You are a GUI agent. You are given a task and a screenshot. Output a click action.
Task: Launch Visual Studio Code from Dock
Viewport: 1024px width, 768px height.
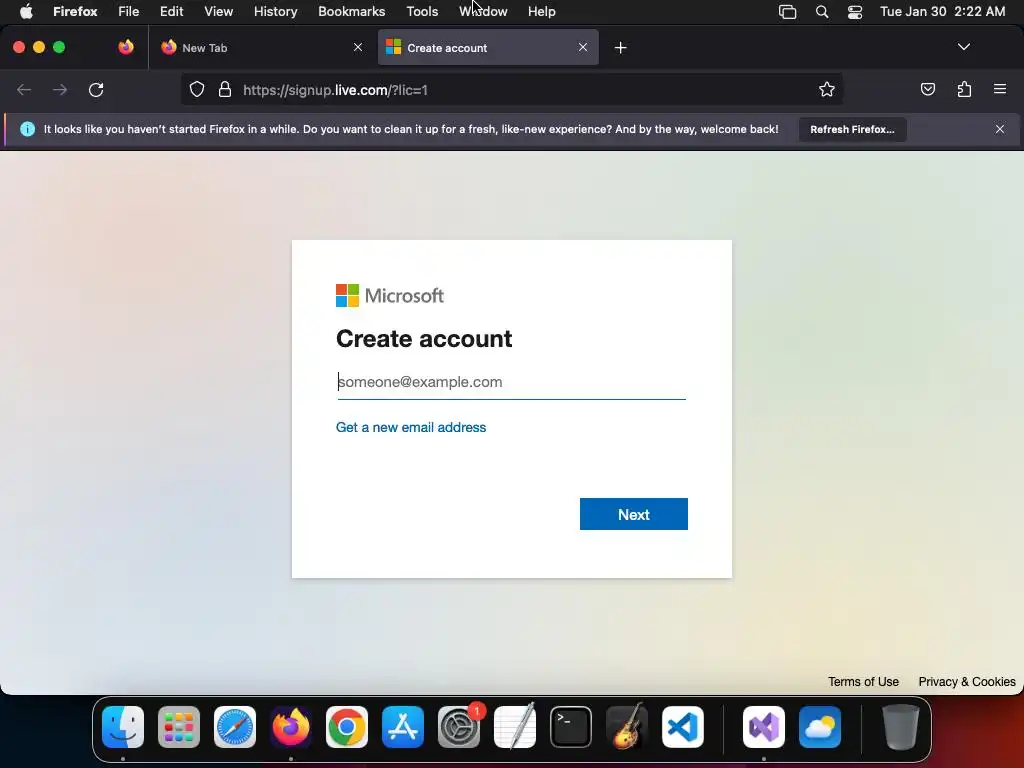point(683,727)
